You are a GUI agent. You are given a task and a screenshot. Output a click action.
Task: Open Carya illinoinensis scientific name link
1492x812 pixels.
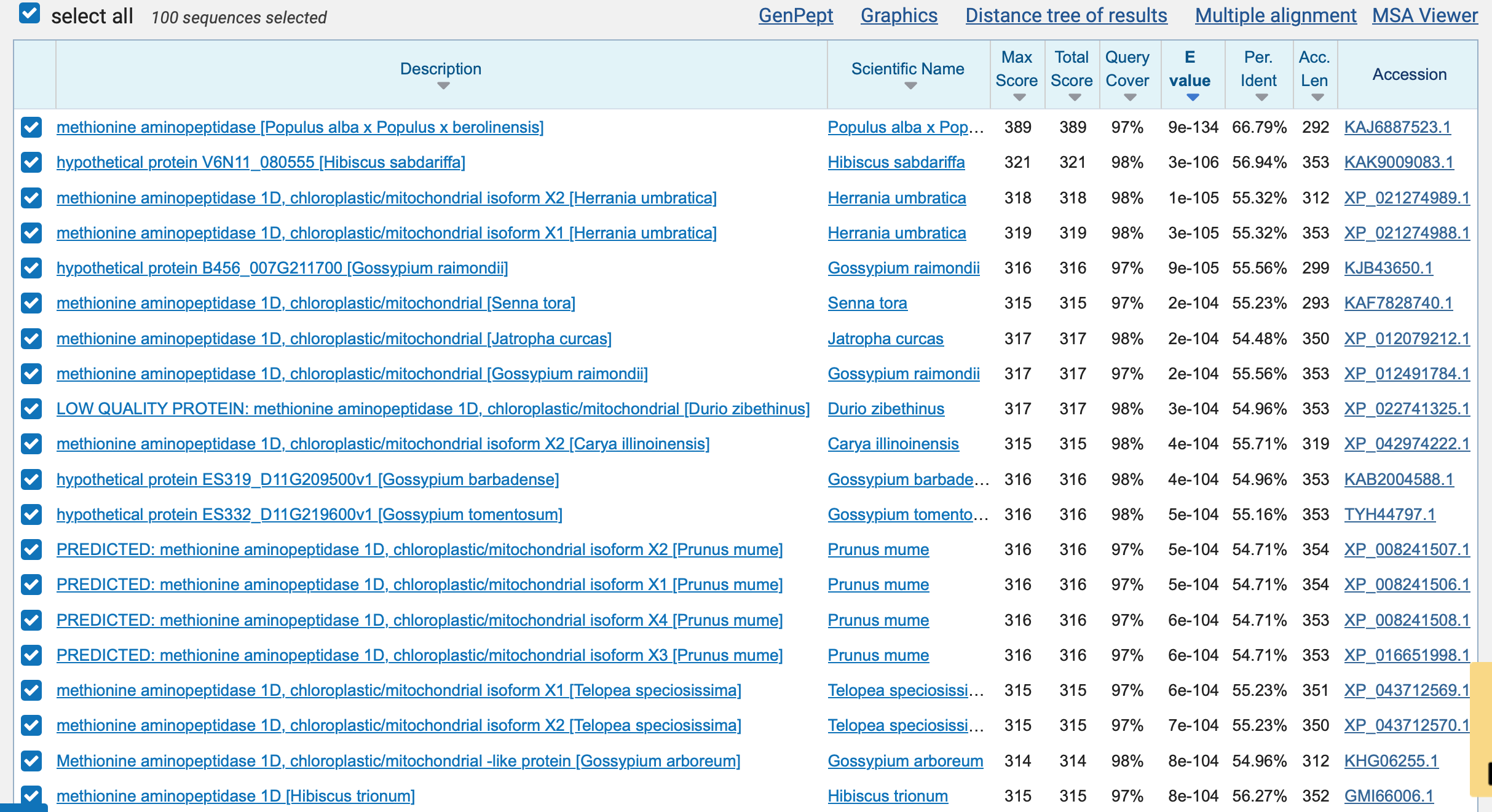click(893, 444)
